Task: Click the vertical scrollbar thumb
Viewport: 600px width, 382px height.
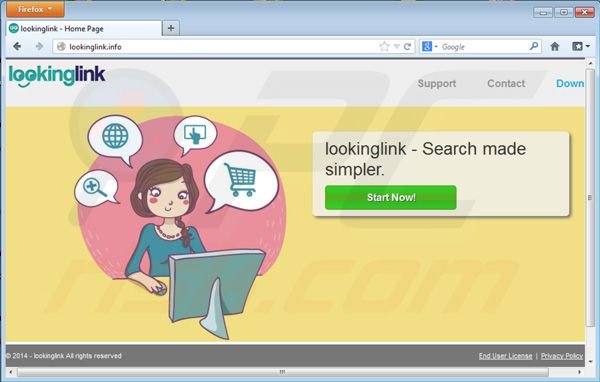Action: pyautogui.click(x=590, y=198)
